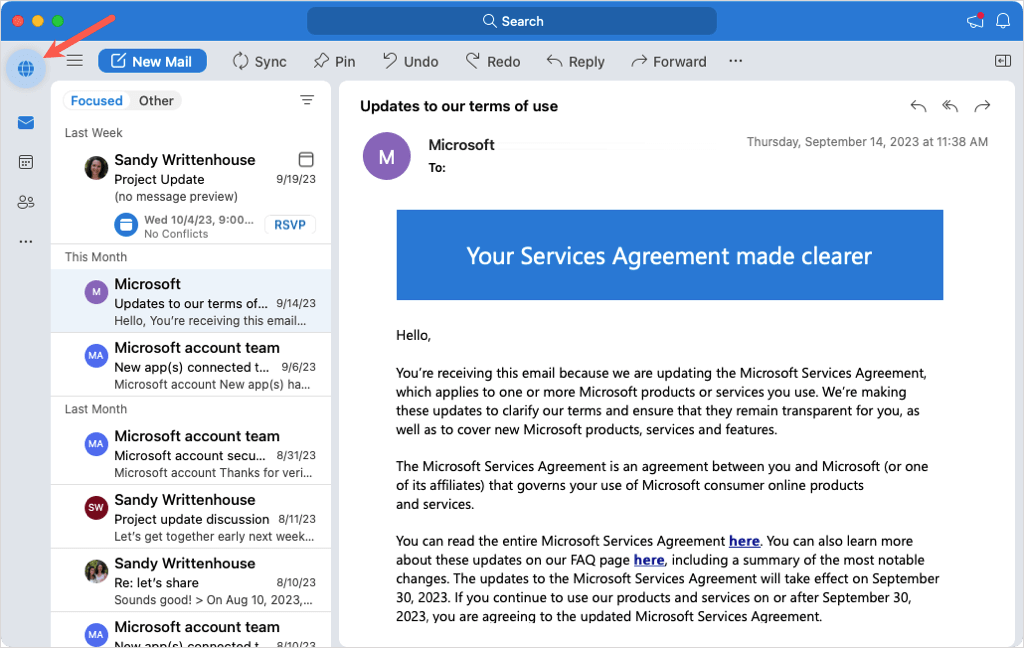1024x648 pixels.
Task: Open the Microsoft Updates to our terms email
Action: click(x=191, y=301)
